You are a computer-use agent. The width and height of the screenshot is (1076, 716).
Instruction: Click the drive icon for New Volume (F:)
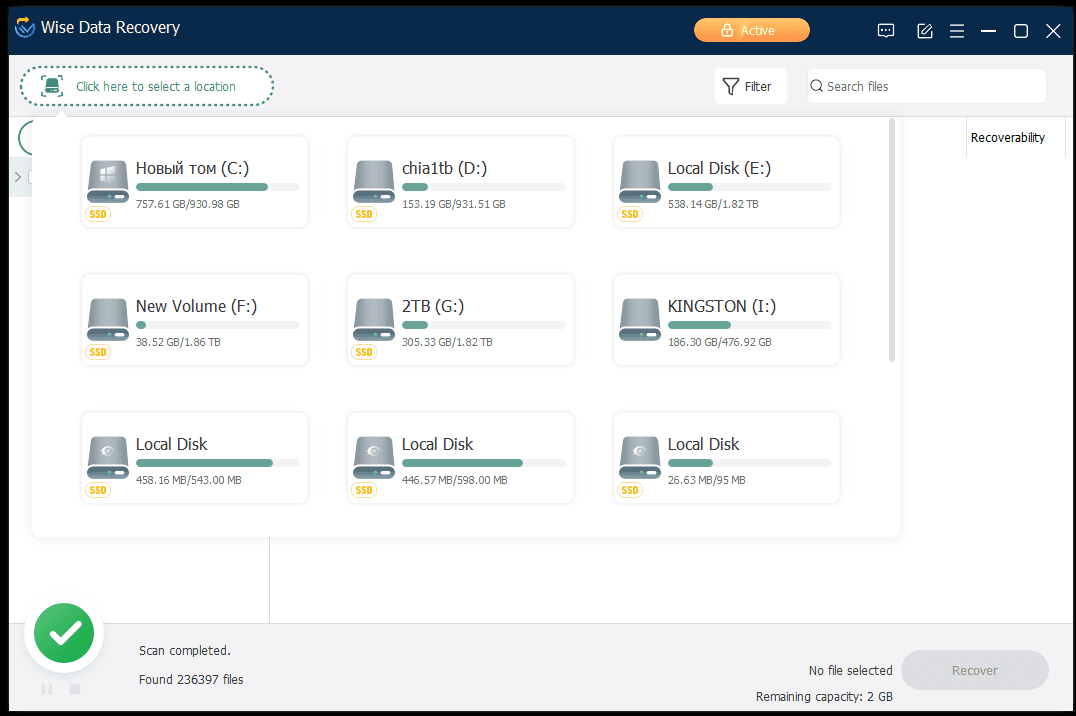(108, 319)
